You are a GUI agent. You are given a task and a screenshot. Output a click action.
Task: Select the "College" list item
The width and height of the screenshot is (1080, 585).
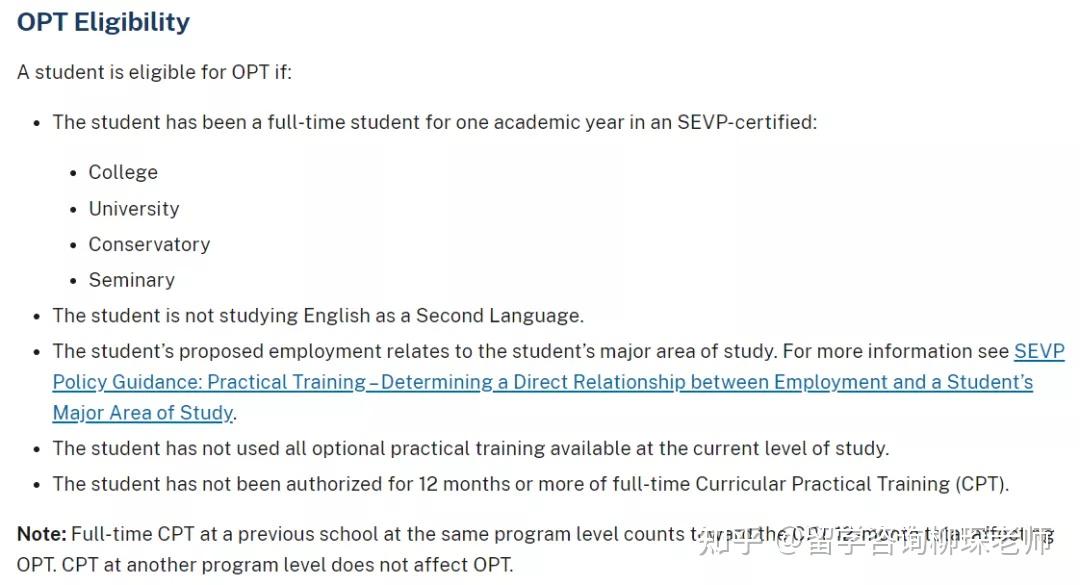(x=123, y=172)
